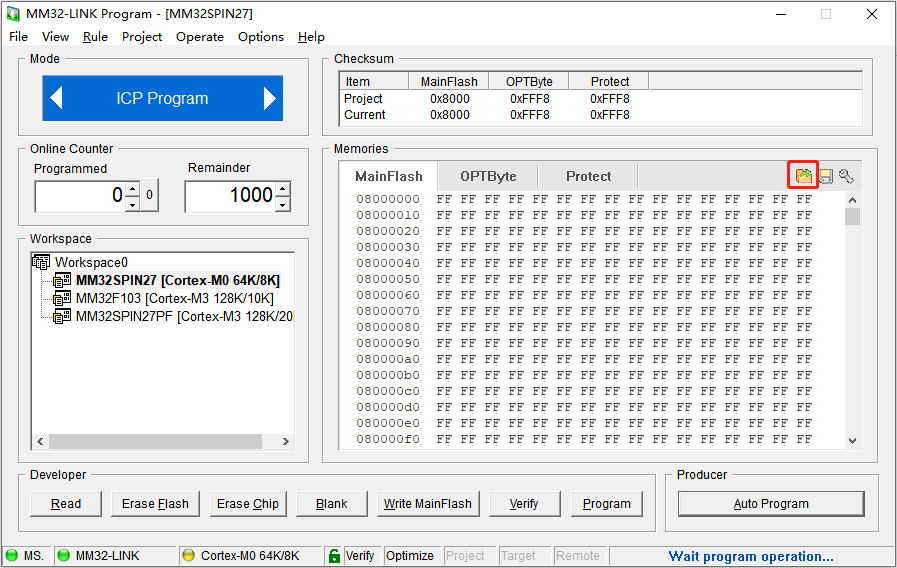Screen dimensions: 897x568
Task: Select the Workspace0 root node
Action: point(91,262)
